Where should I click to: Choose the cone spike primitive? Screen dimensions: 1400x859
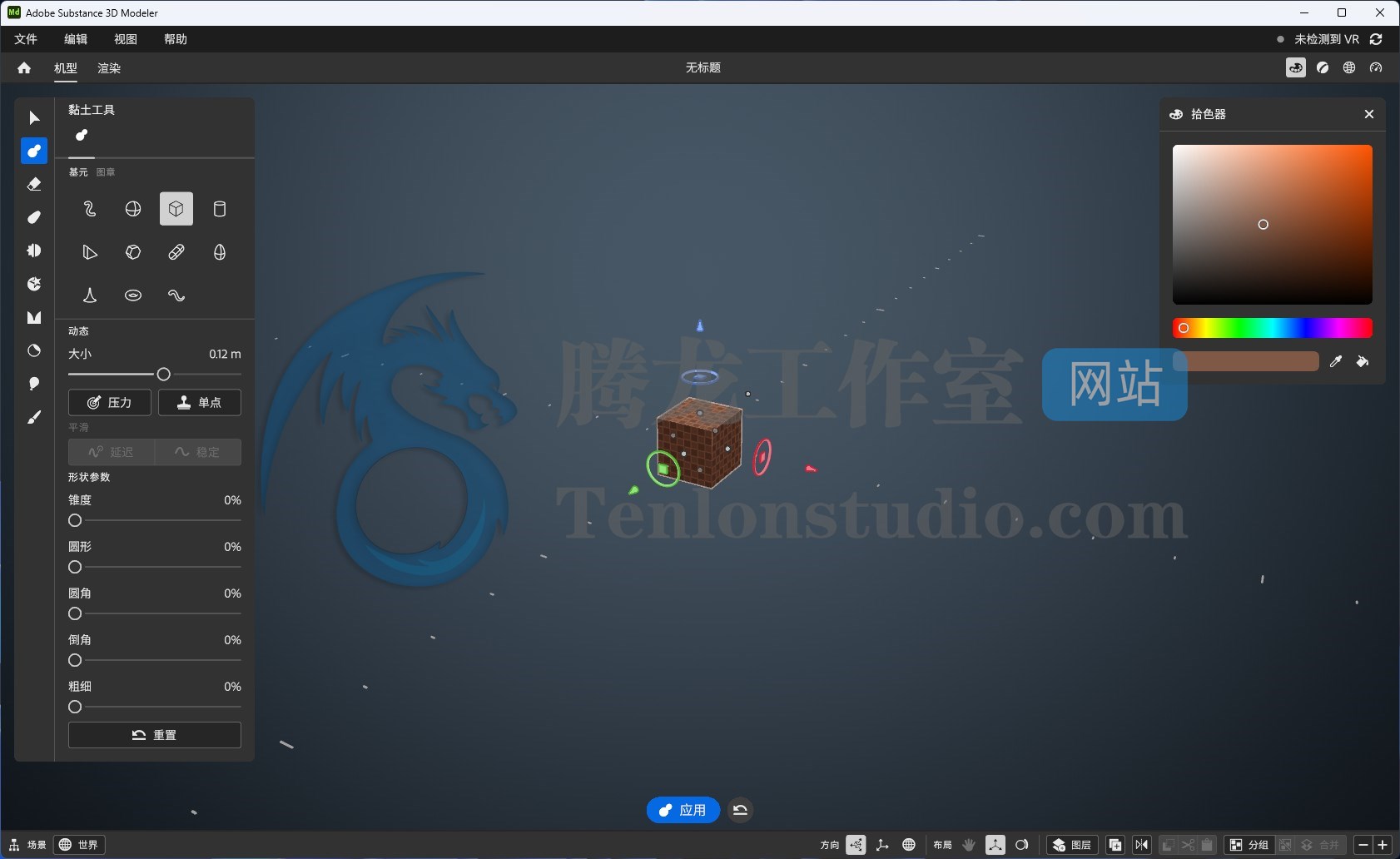90,295
